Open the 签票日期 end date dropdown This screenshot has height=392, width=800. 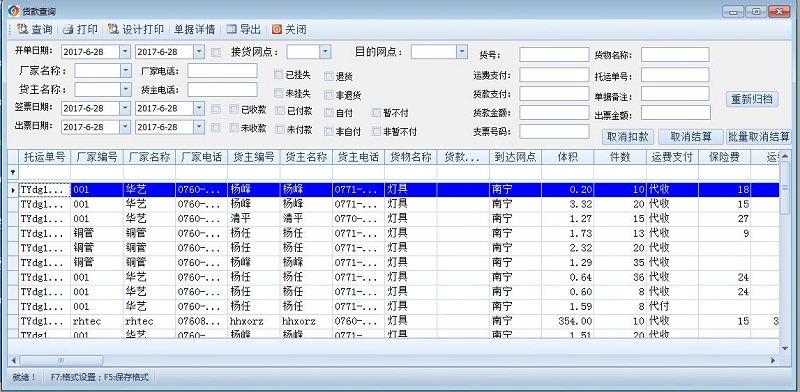click(x=199, y=109)
